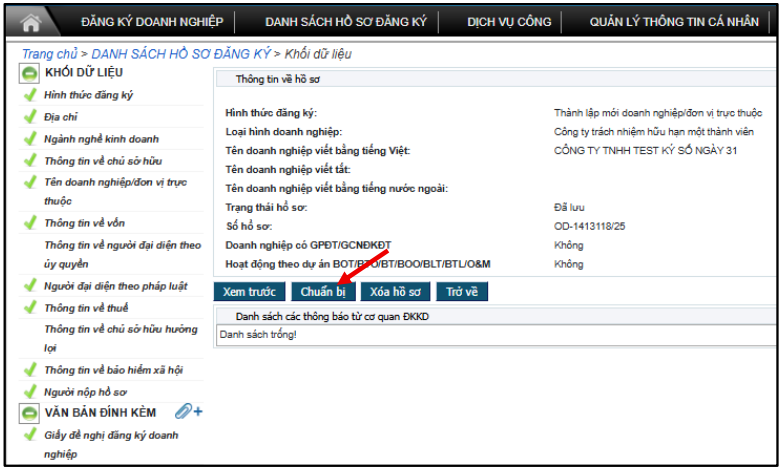Click company name CÔNG TY TNHH TEST KÝ SỐ NGÀY 31
This screenshot has height=471, width=779.
click(x=645, y=151)
